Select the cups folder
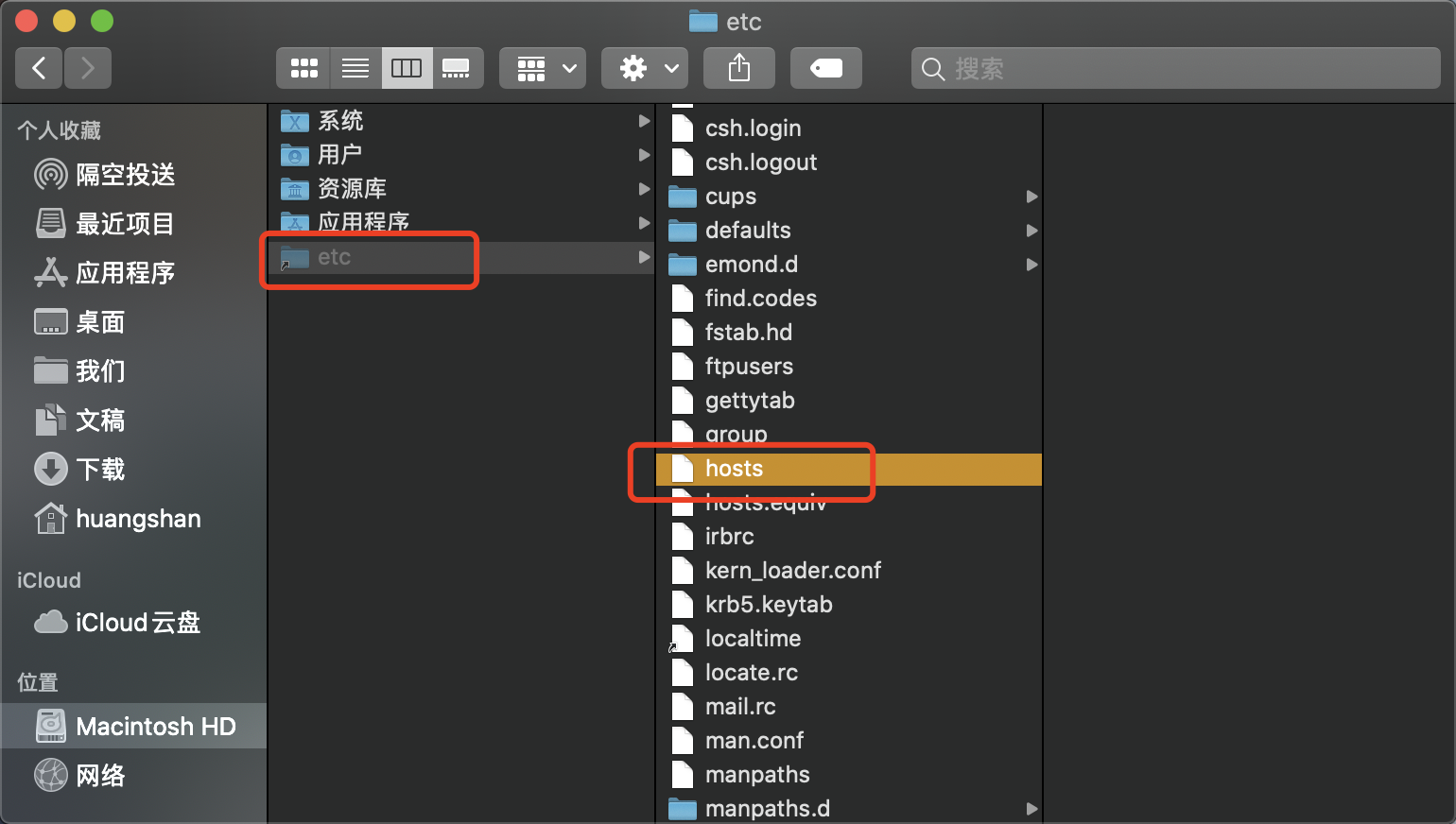 [x=849, y=197]
